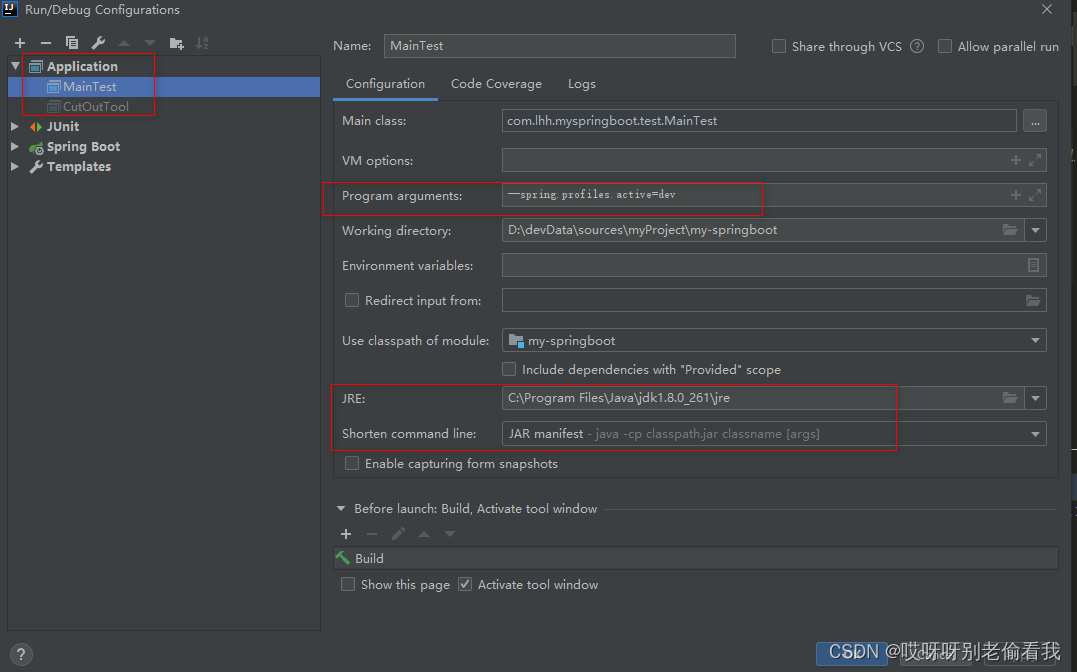Close the Run/Debug Configurations dialog
1077x672 pixels.
(1047, 9)
